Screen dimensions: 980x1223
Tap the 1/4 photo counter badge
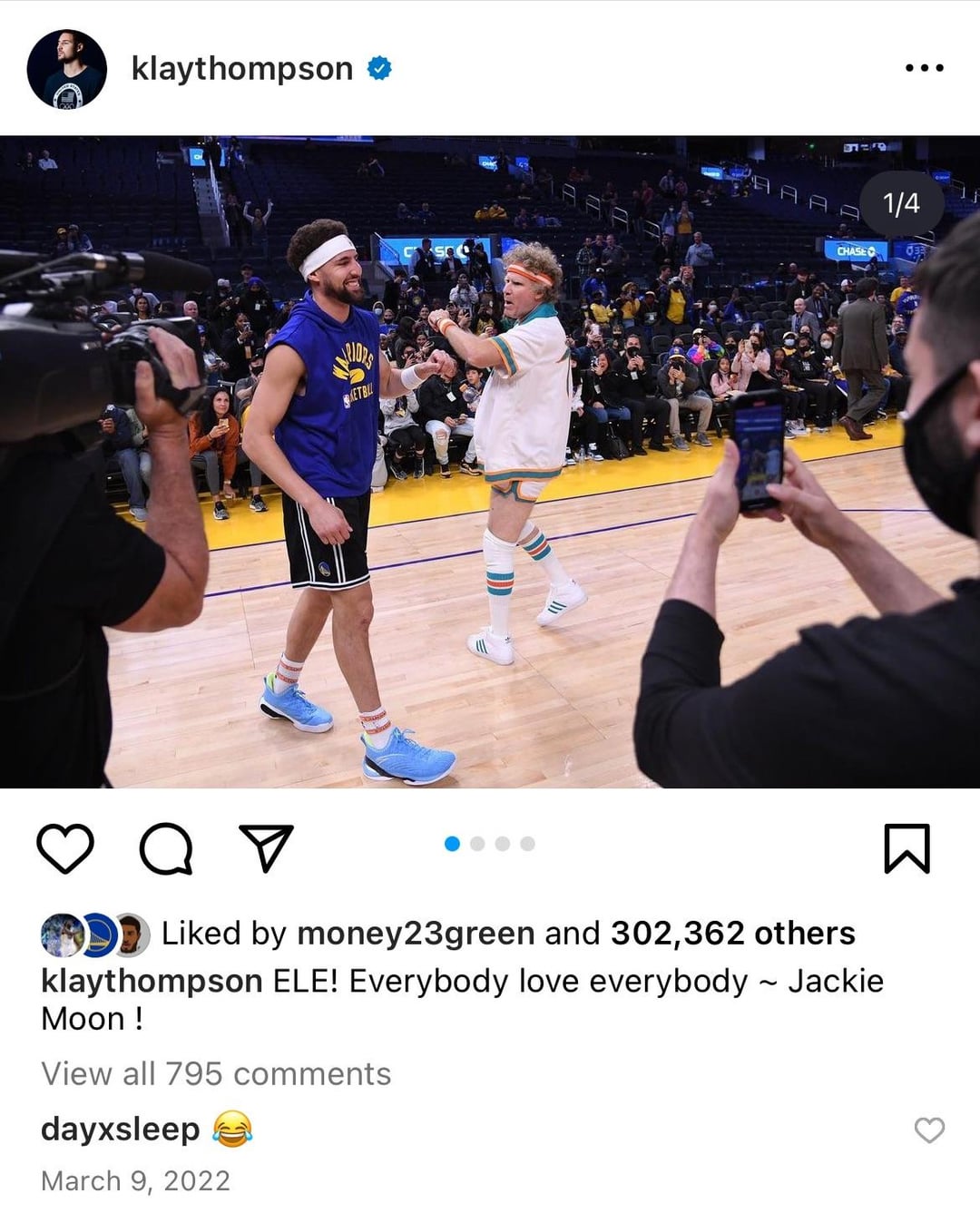[902, 203]
